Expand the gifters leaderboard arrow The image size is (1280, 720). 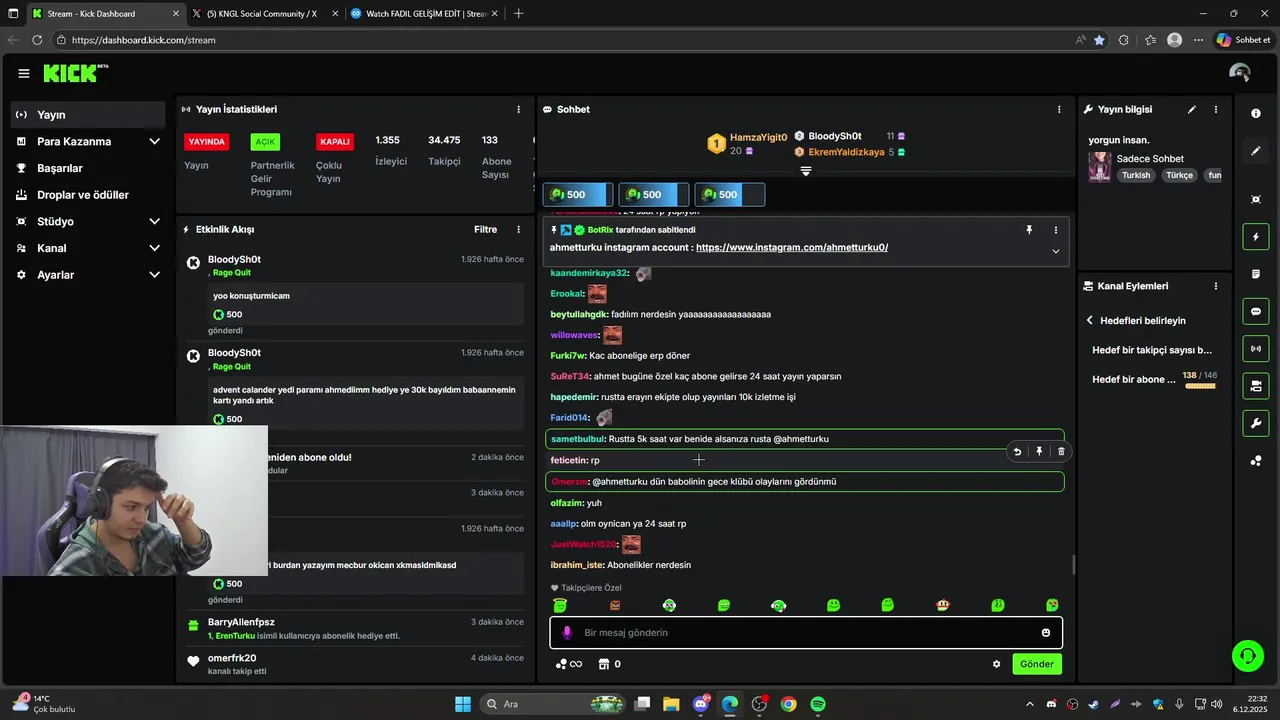pyautogui.click(x=806, y=172)
